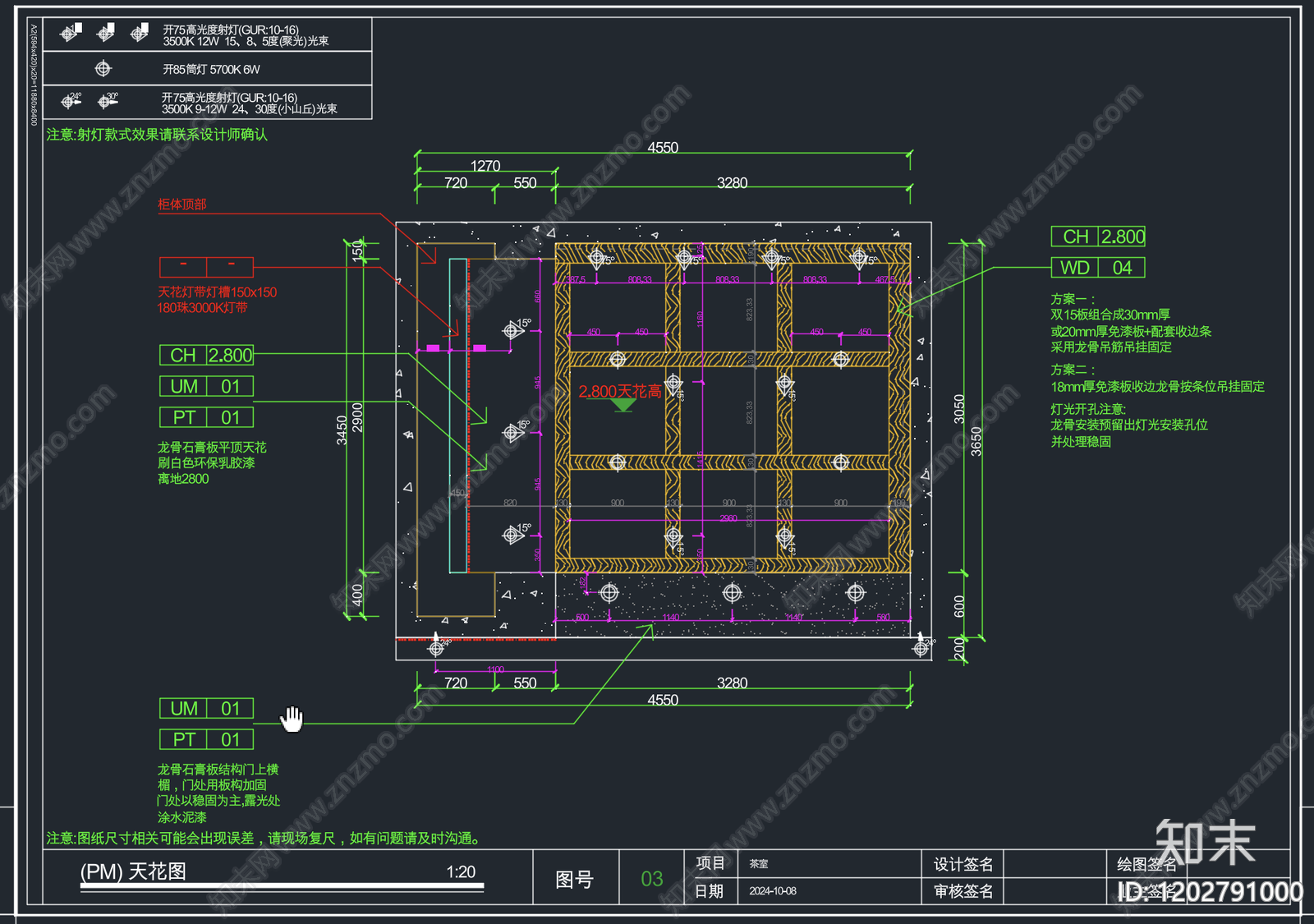Select the project name 茶室
This screenshot has height=924, width=1314.
(x=759, y=864)
